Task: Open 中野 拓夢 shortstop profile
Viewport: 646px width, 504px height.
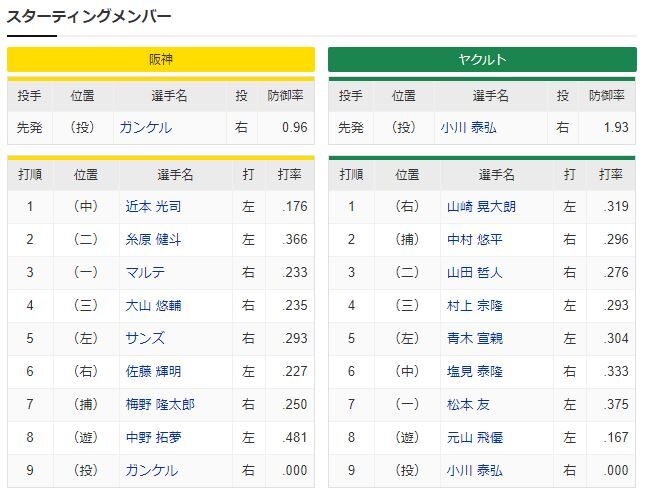Action: click(153, 437)
